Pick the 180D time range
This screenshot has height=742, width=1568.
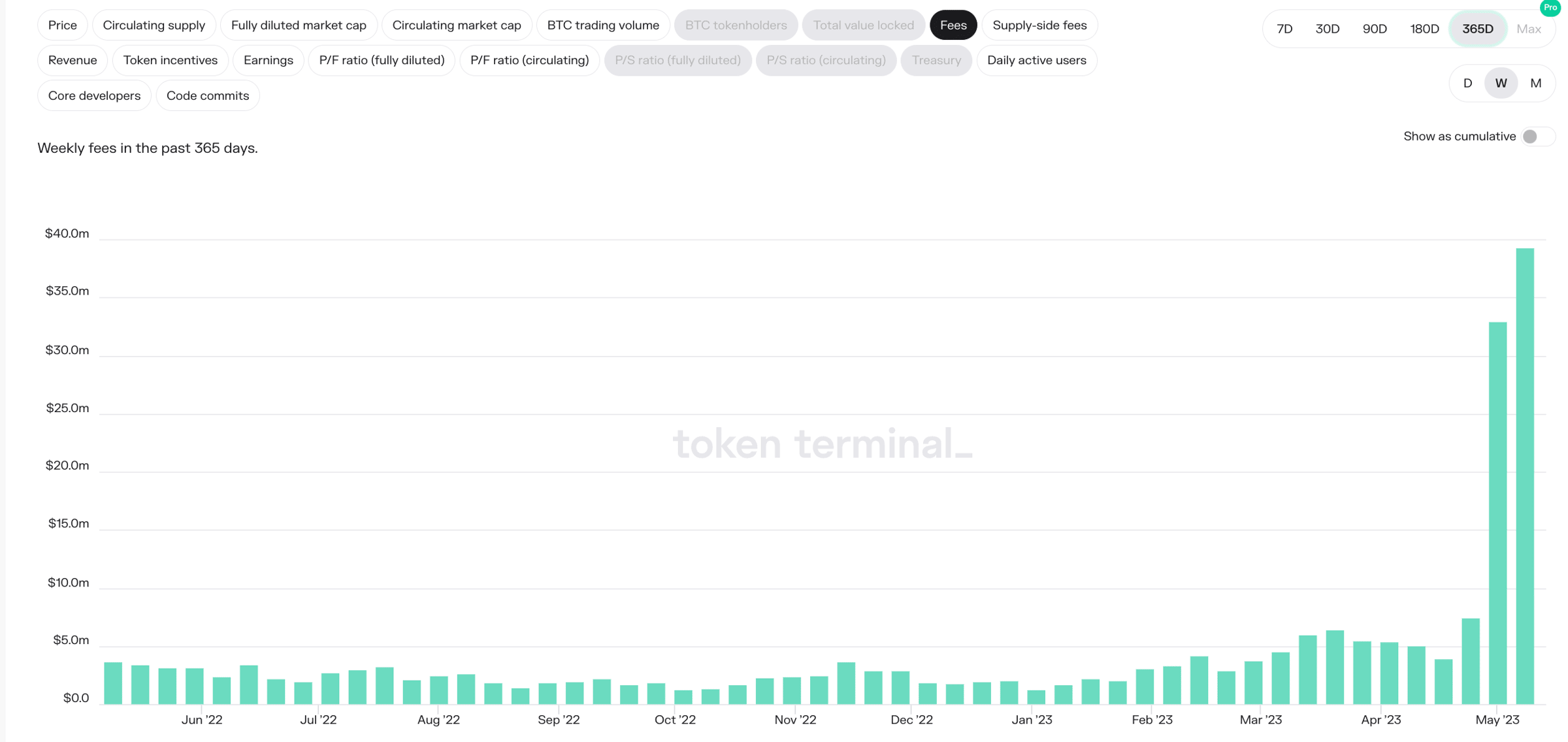(1424, 29)
